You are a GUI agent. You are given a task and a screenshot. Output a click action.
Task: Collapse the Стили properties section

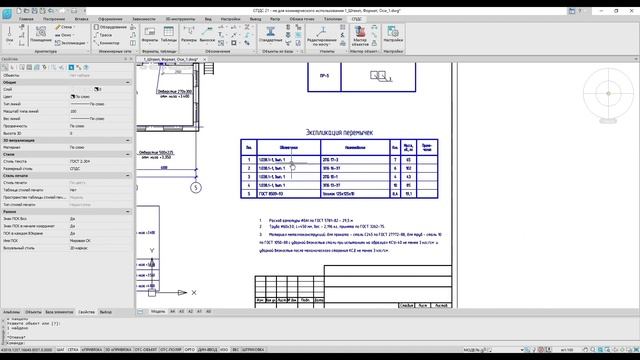coord(128,155)
